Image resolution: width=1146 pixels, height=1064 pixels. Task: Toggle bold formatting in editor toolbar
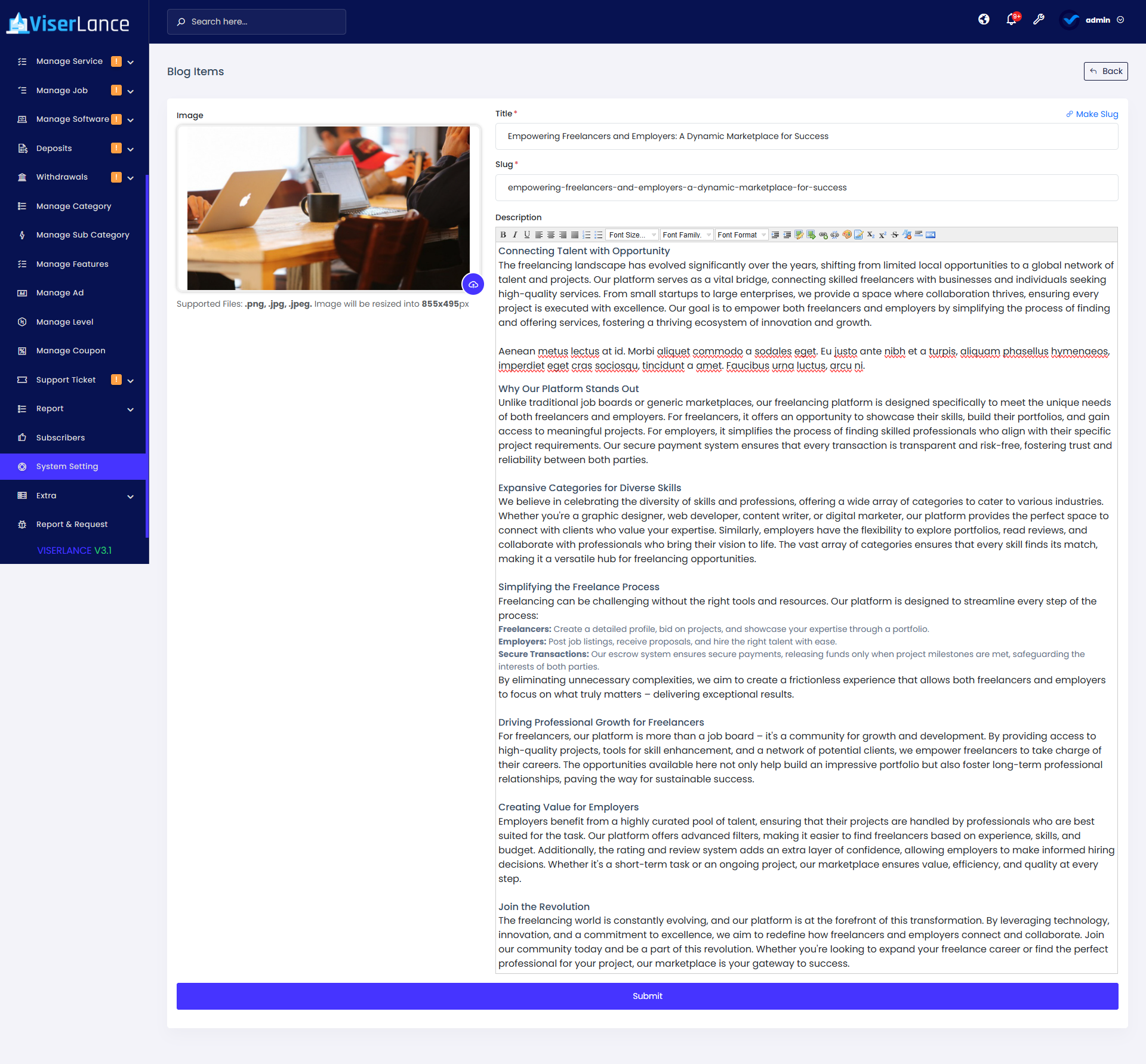coord(503,235)
